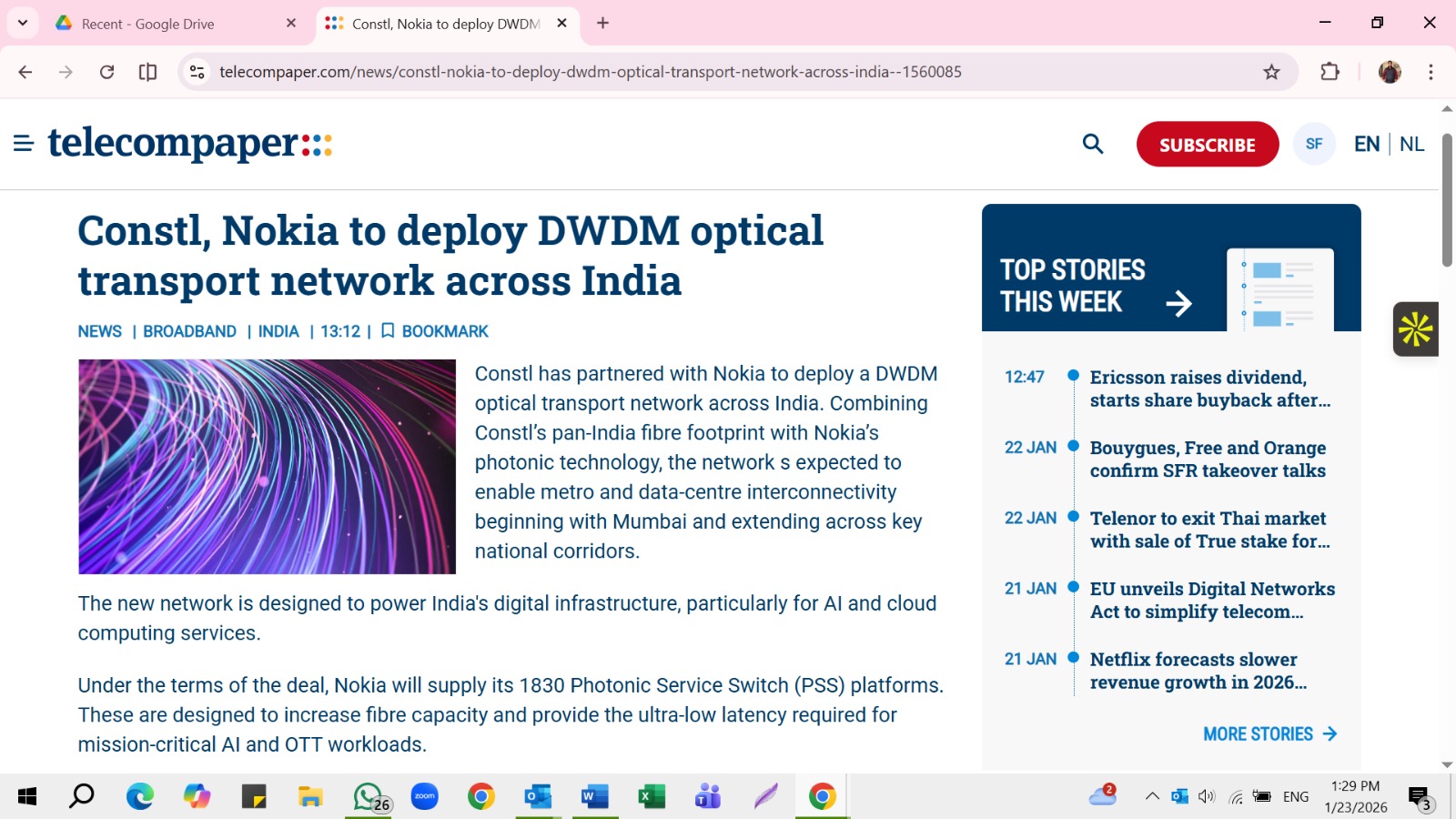Click the site search magnifier icon

coord(1093,144)
